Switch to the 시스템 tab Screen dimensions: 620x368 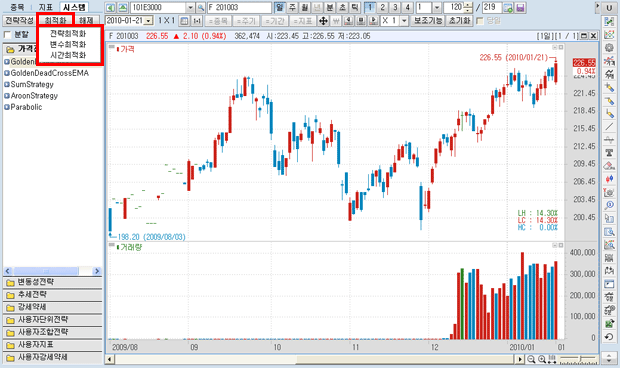click(x=74, y=7)
